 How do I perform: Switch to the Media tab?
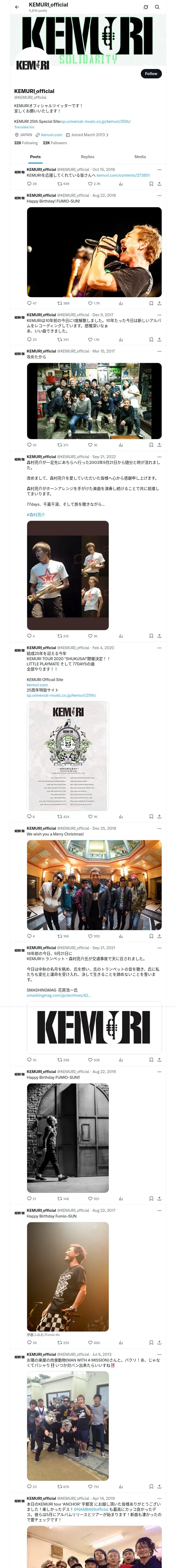139,157
